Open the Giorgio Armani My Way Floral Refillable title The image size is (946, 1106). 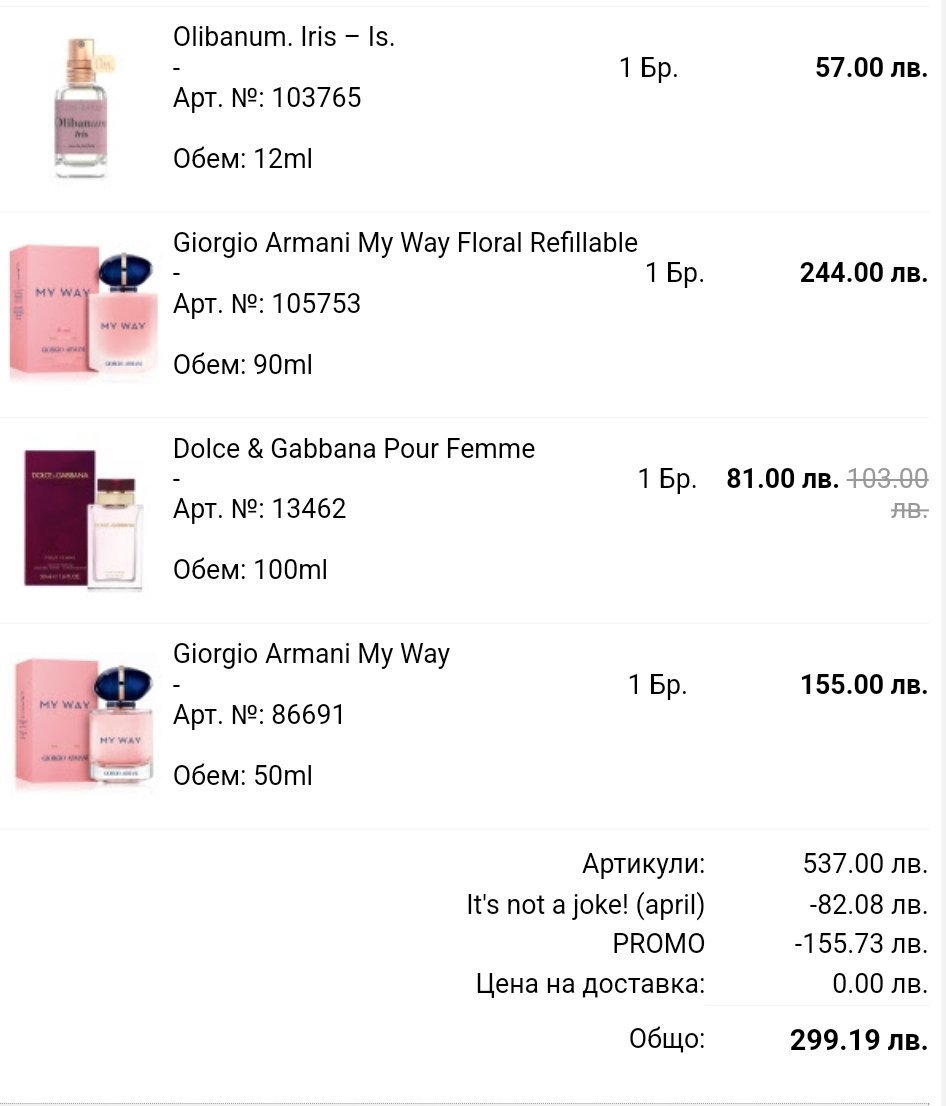pos(405,242)
